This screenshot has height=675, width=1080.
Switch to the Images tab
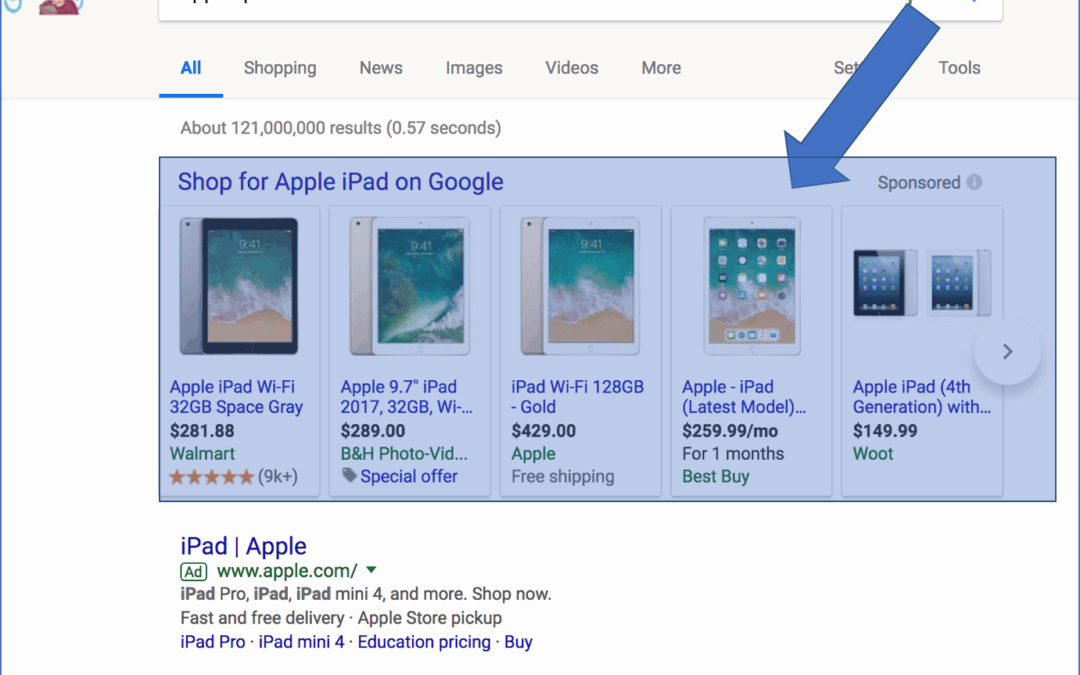[x=474, y=68]
